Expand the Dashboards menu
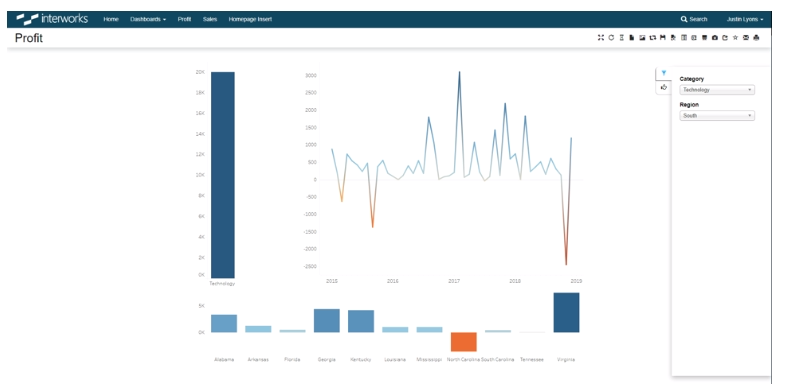The height and width of the screenshot is (392, 787). point(148,19)
